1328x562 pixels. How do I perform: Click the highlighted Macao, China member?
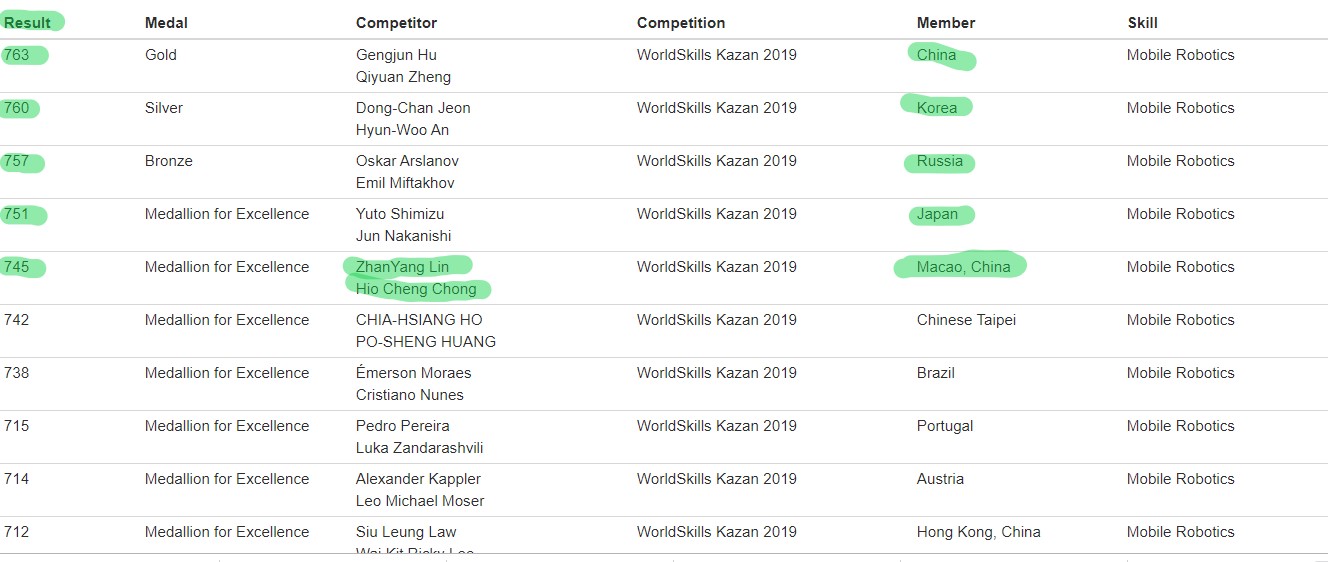pyautogui.click(x=963, y=267)
